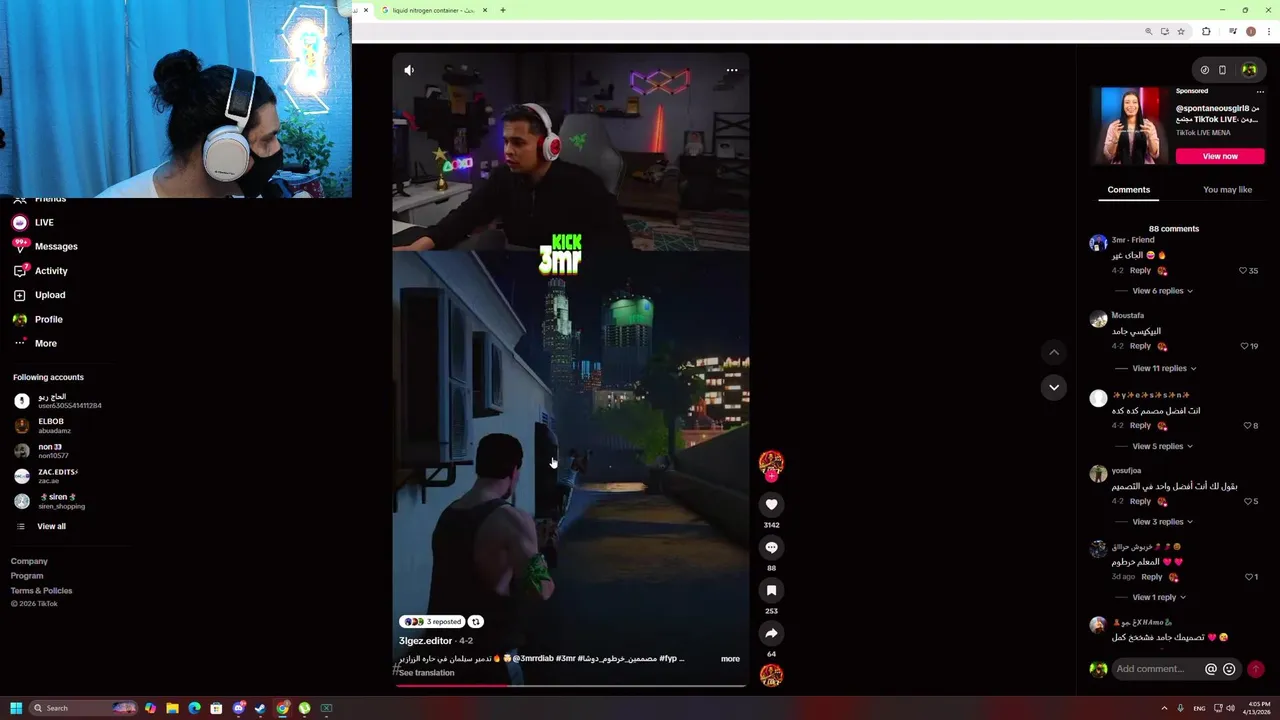
Task: Open Steam from the taskbar
Action: (x=260, y=708)
